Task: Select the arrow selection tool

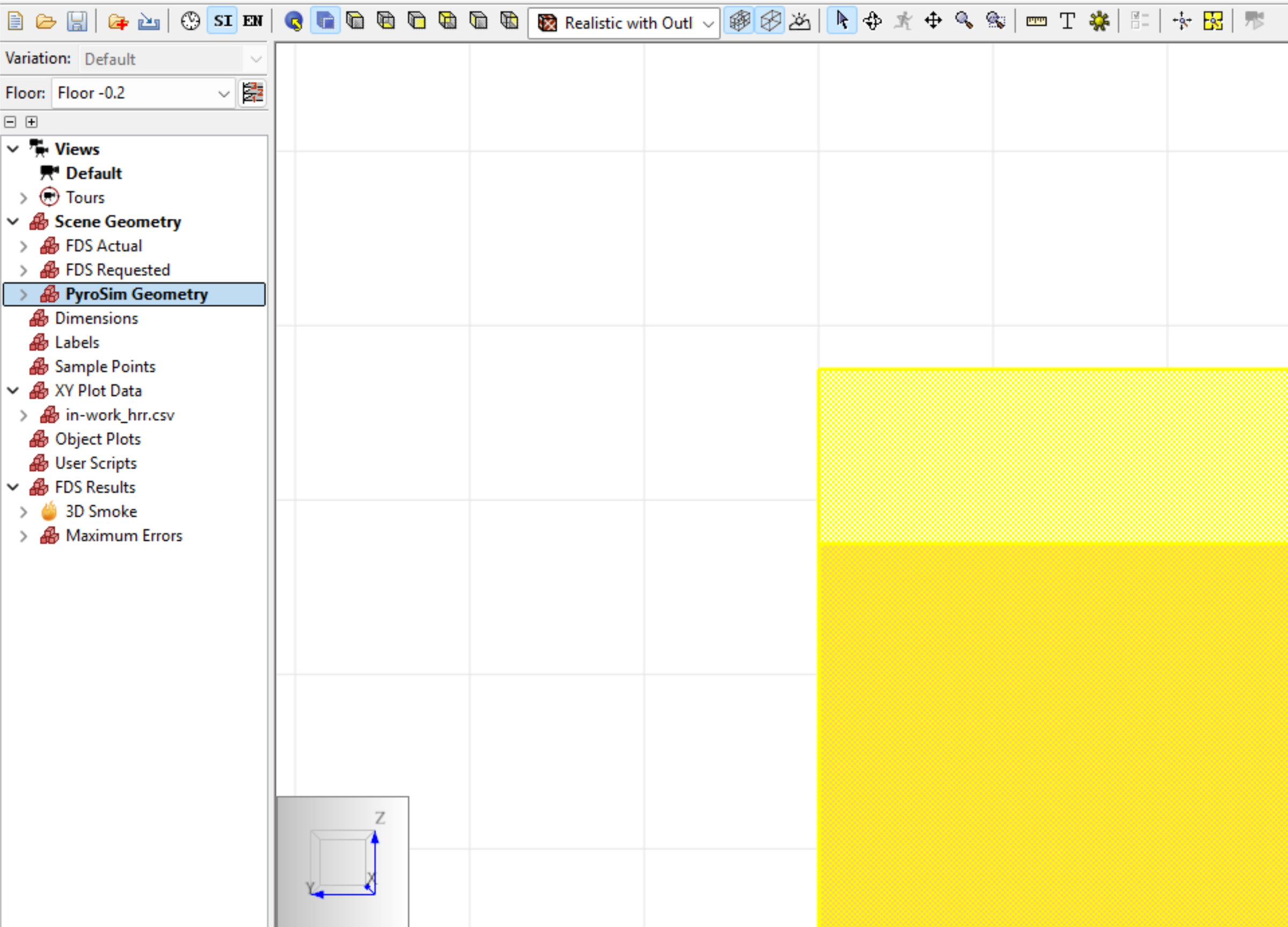Action: (841, 21)
